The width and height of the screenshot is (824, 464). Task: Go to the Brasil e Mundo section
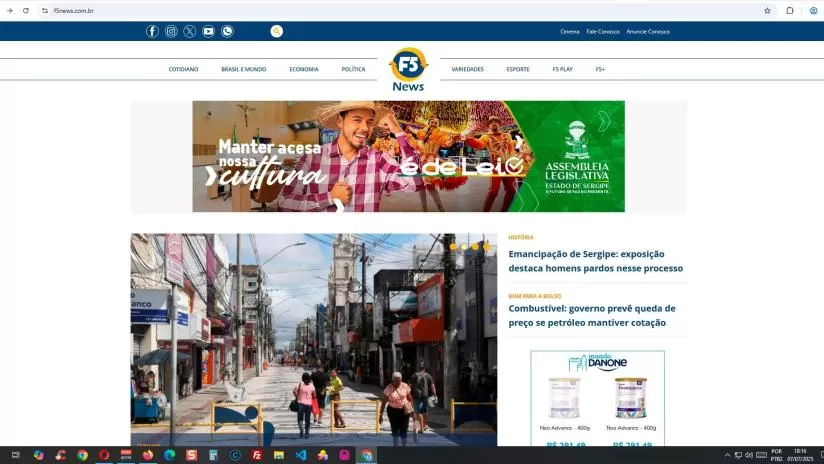point(244,69)
